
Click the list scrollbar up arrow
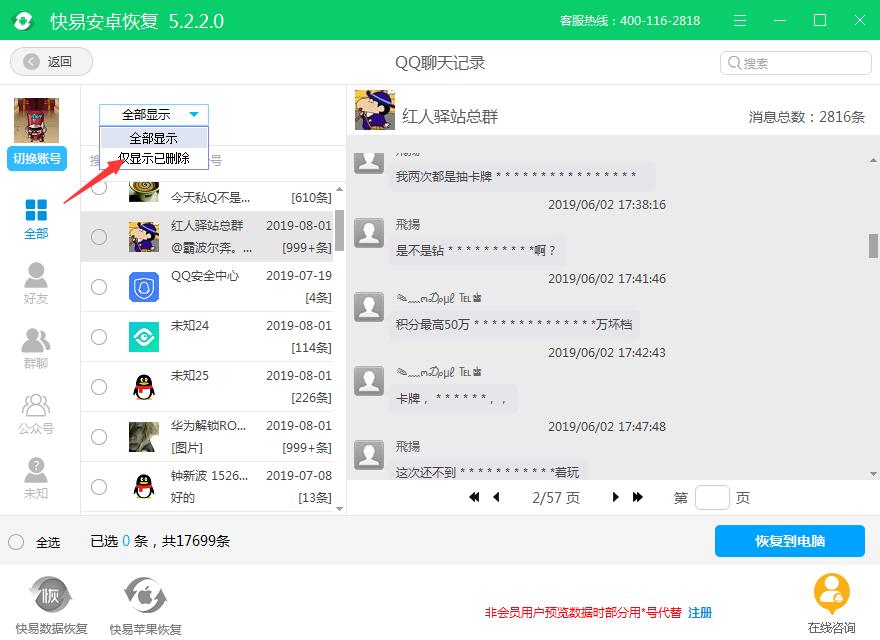pyautogui.click(x=340, y=189)
